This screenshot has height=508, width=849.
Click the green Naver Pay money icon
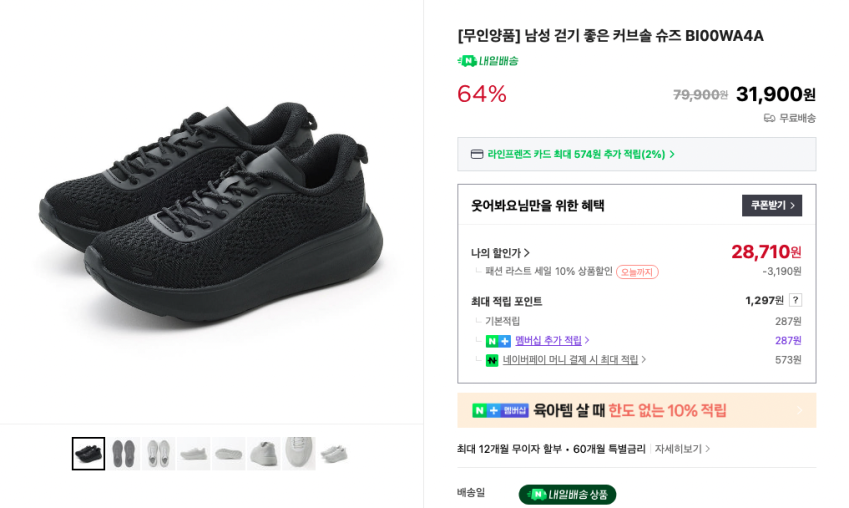pos(492,360)
